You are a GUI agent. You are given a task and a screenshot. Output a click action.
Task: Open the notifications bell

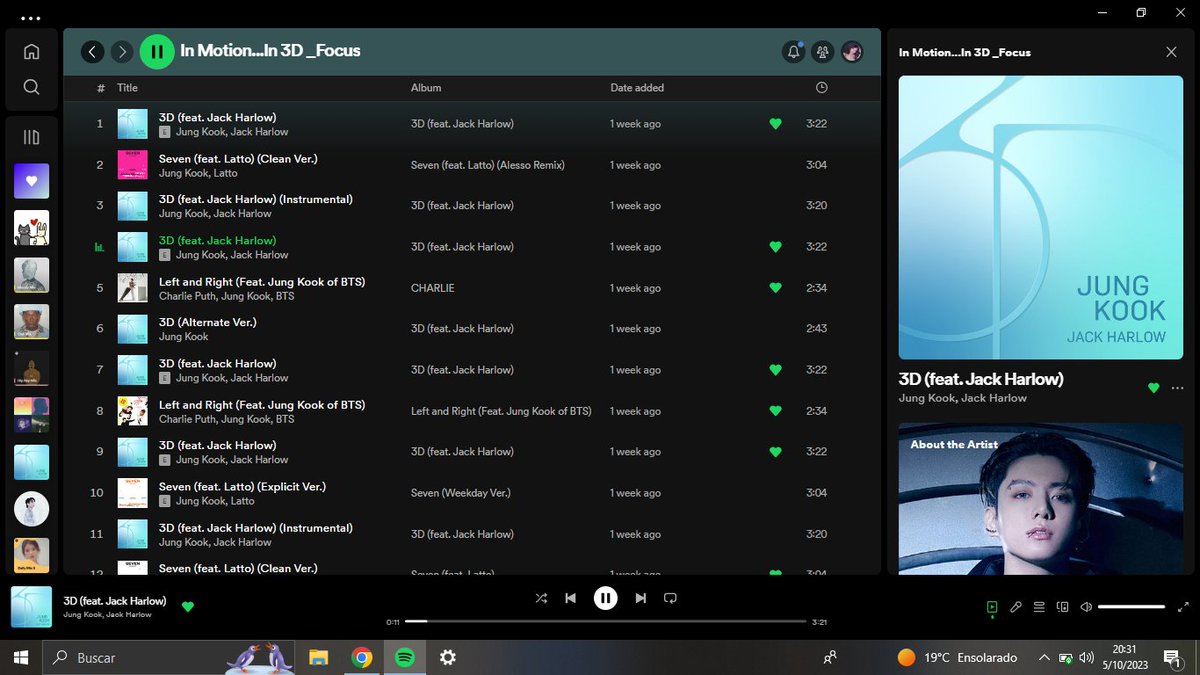click(x=794, y=52)
